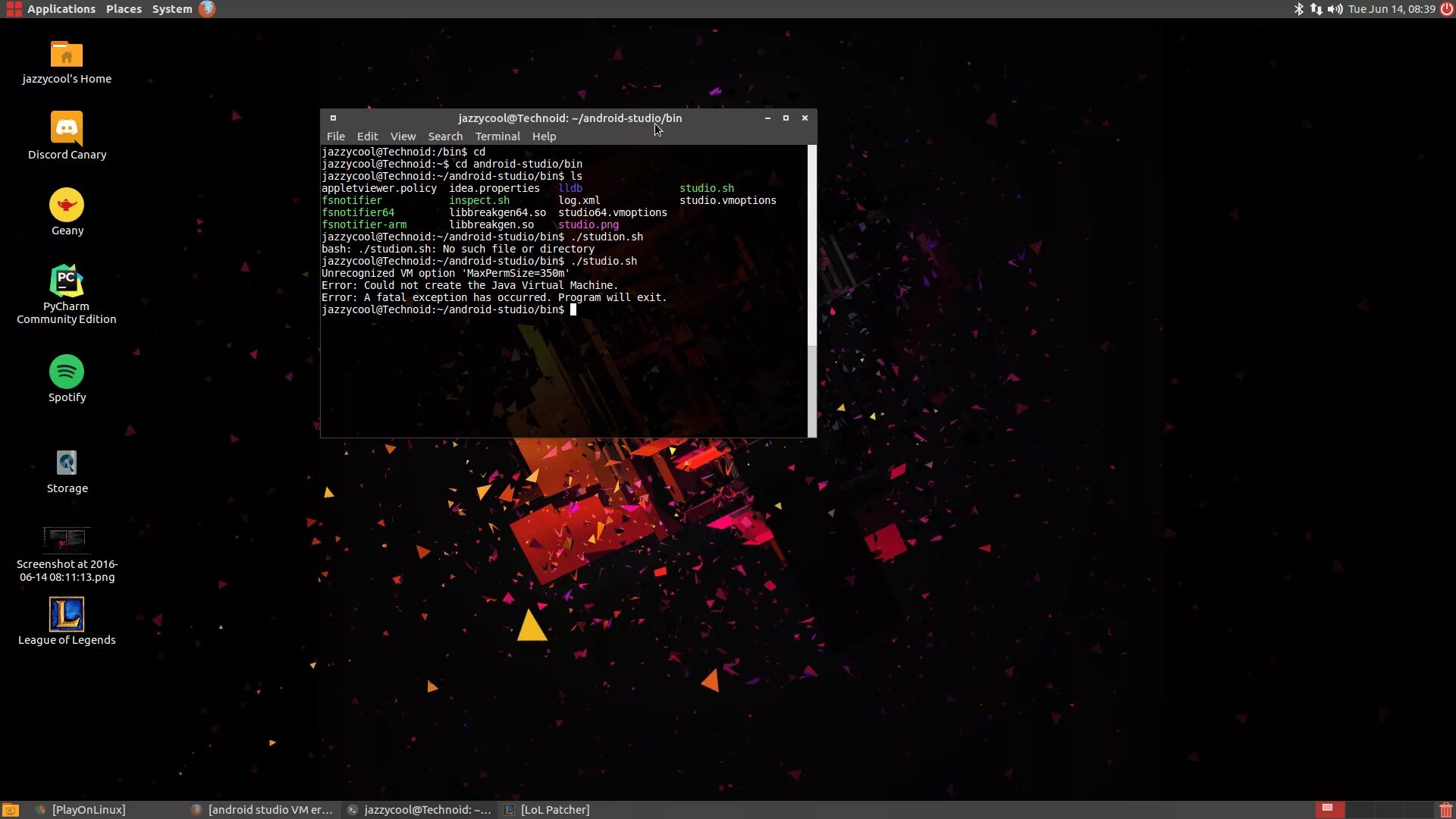Launch Geany from the desktop
The height and width of the screenshot is (819, 1456).
pos(67,205)
